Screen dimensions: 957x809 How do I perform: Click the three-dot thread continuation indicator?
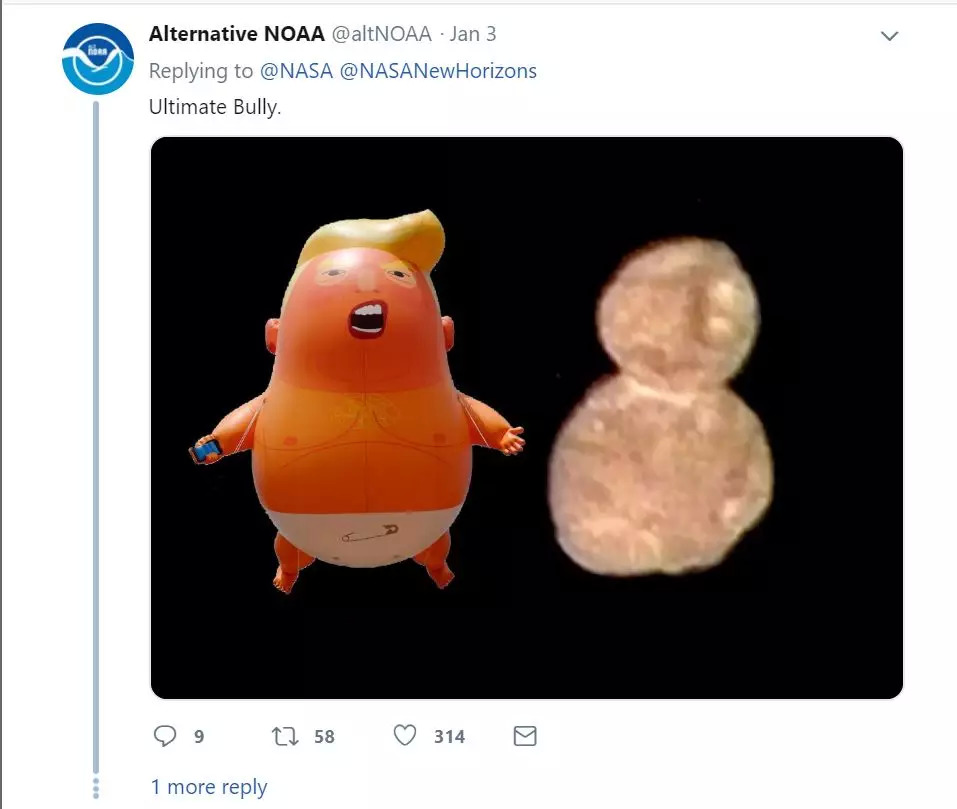96,788
